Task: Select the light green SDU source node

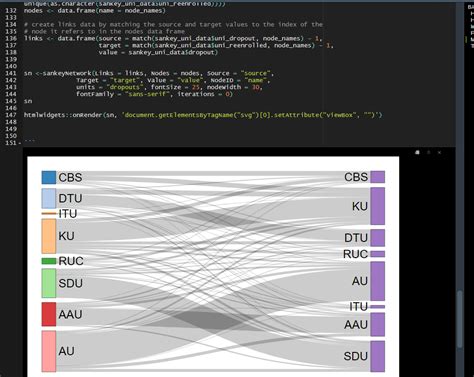Action: 49,283
